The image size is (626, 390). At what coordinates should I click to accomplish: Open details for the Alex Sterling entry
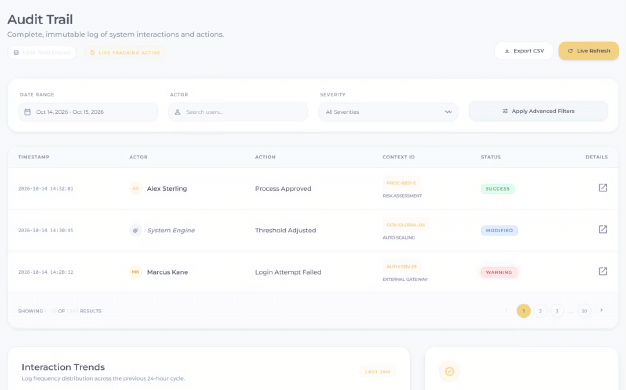(x=603, y=188)
